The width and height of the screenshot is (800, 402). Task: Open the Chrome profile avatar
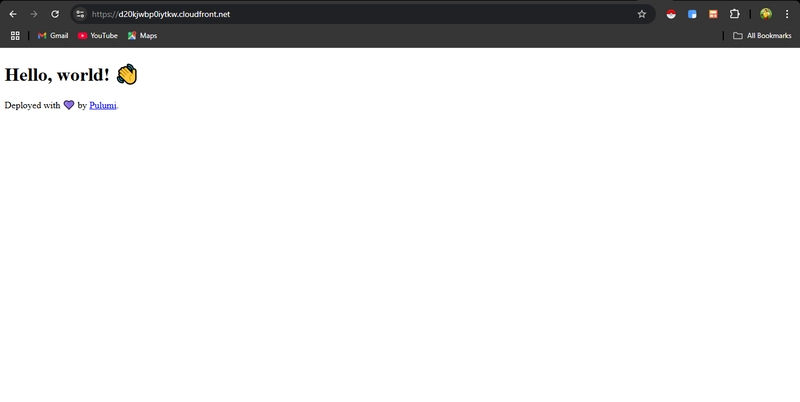point(765,14)
